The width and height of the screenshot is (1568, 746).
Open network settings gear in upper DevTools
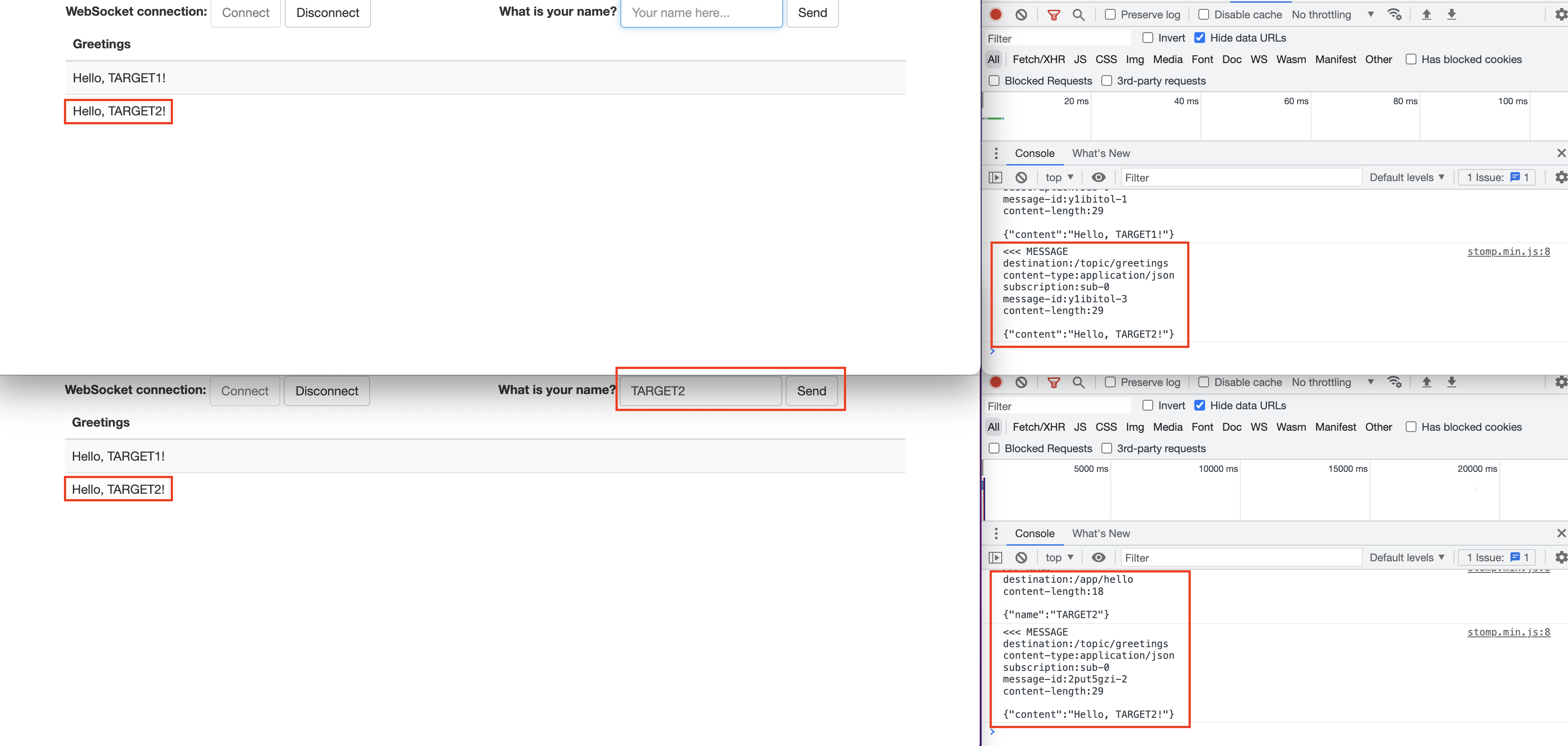[x=1561, y=14]
